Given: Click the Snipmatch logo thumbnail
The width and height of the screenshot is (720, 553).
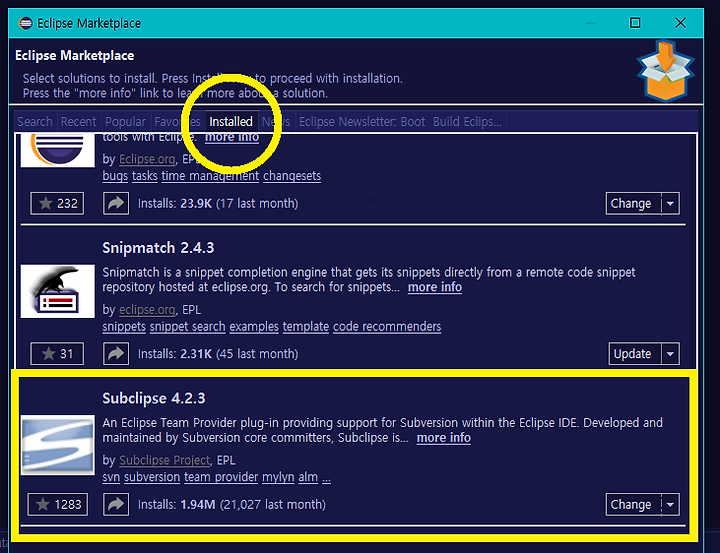Looking at the screenshot, I should coord(58,291).
